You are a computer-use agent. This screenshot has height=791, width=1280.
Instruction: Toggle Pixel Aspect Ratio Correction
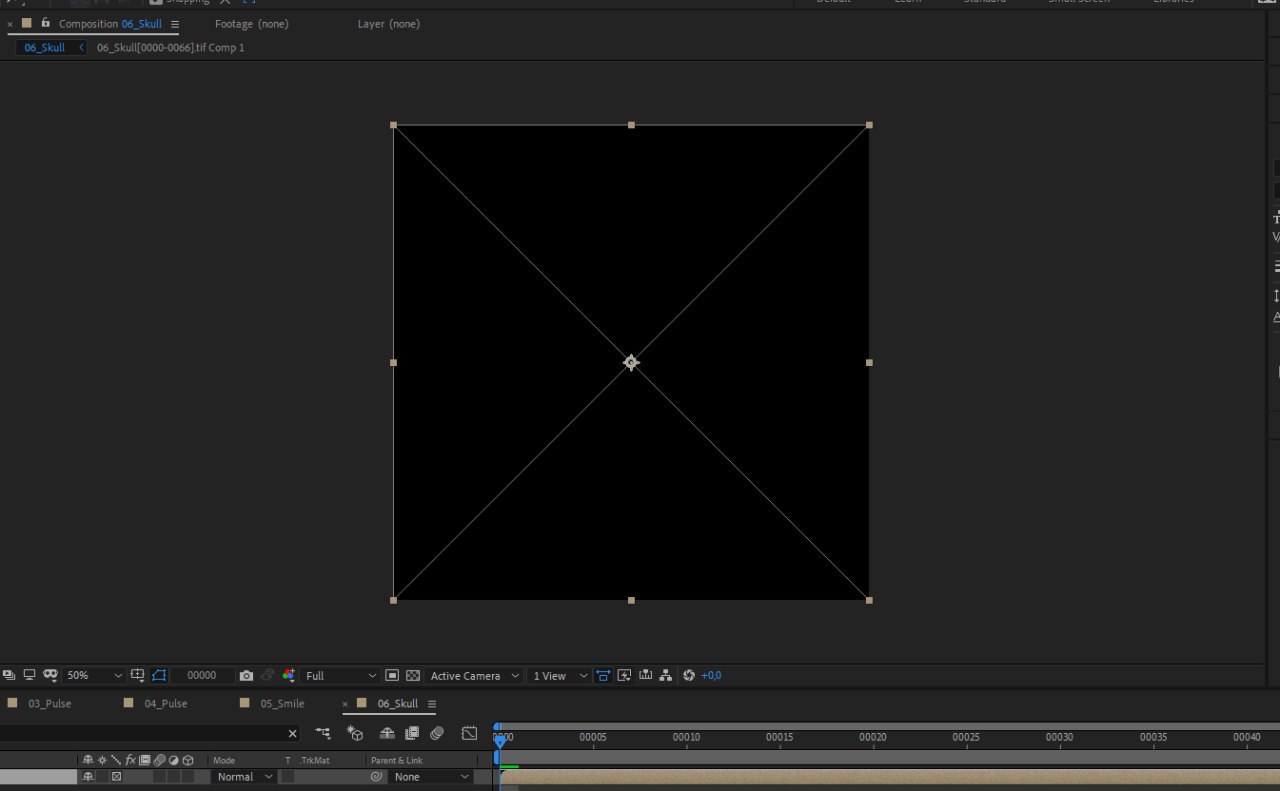click(x=603, y=676)
